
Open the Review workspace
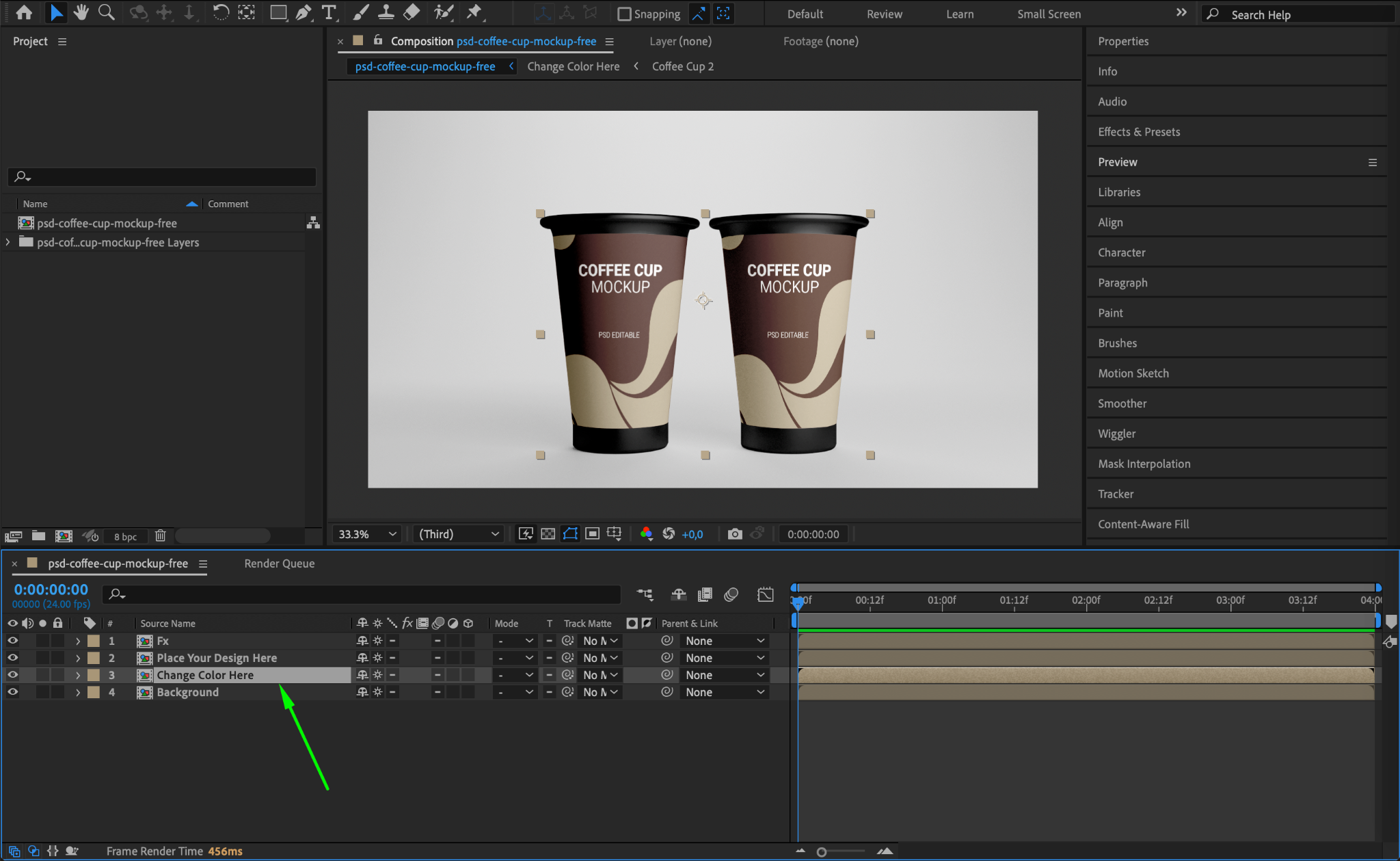(x=884, y=14)
